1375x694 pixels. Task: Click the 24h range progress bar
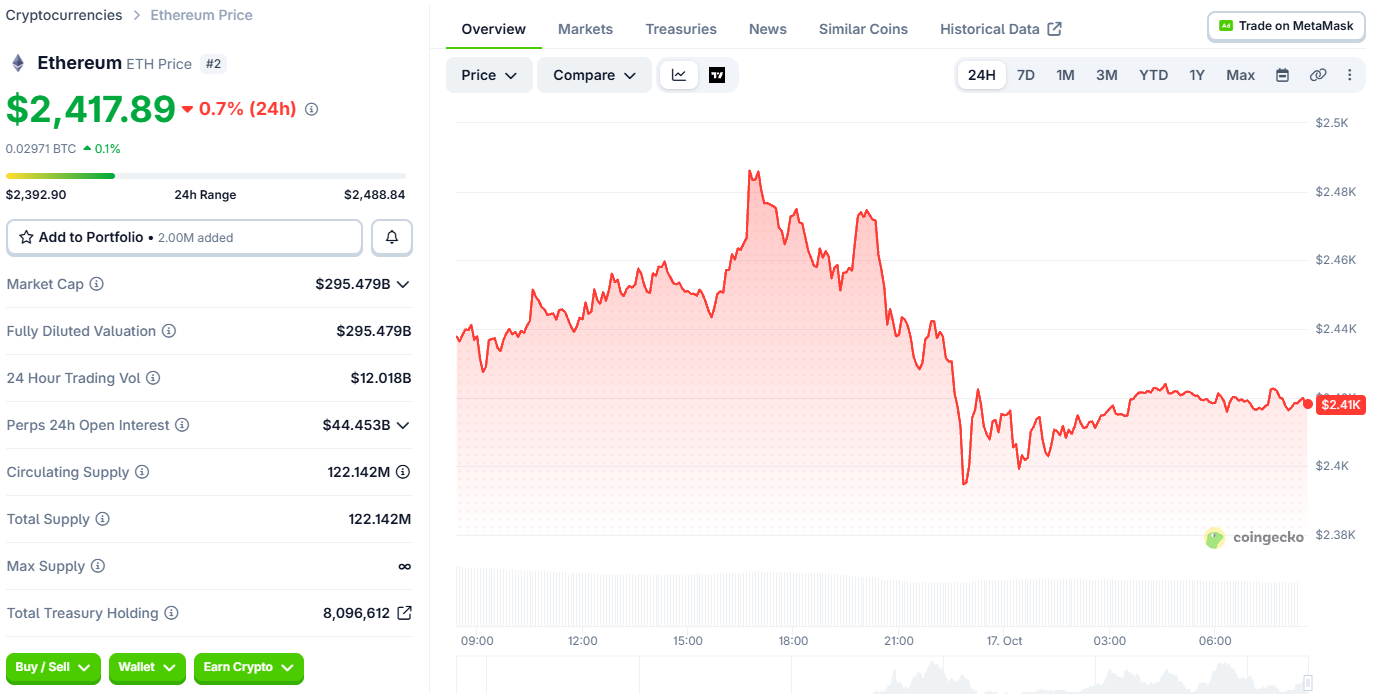[206, 176]
